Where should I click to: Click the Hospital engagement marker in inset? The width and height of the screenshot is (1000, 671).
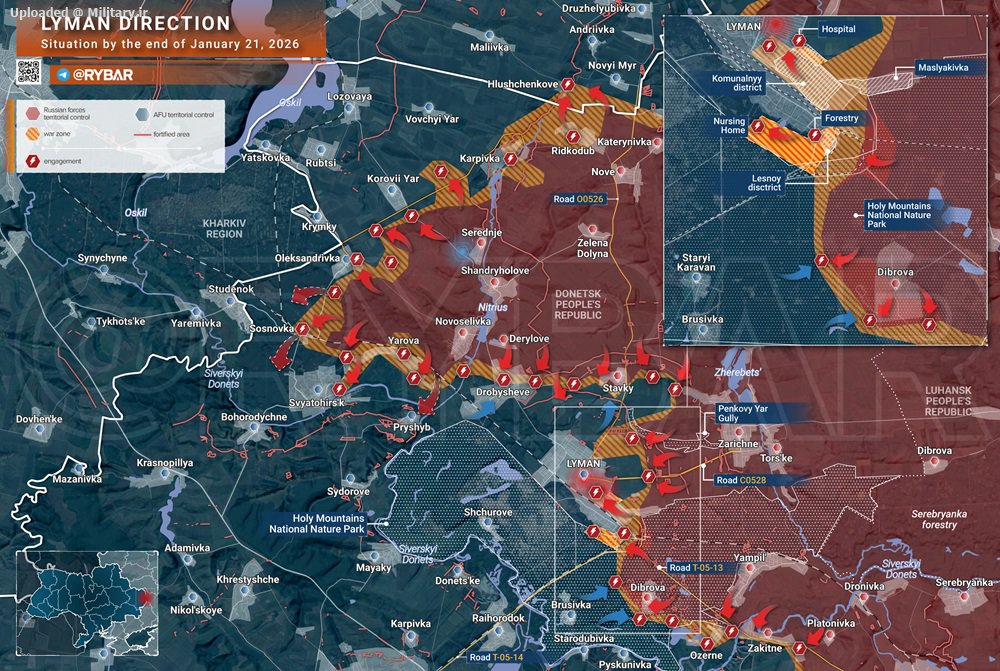point(799,41)
